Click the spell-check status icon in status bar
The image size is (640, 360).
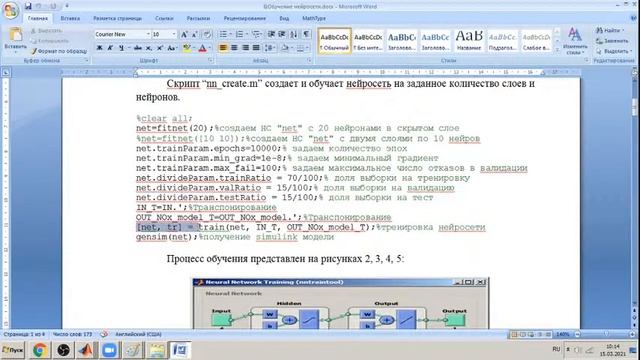(x=104, y=334)
